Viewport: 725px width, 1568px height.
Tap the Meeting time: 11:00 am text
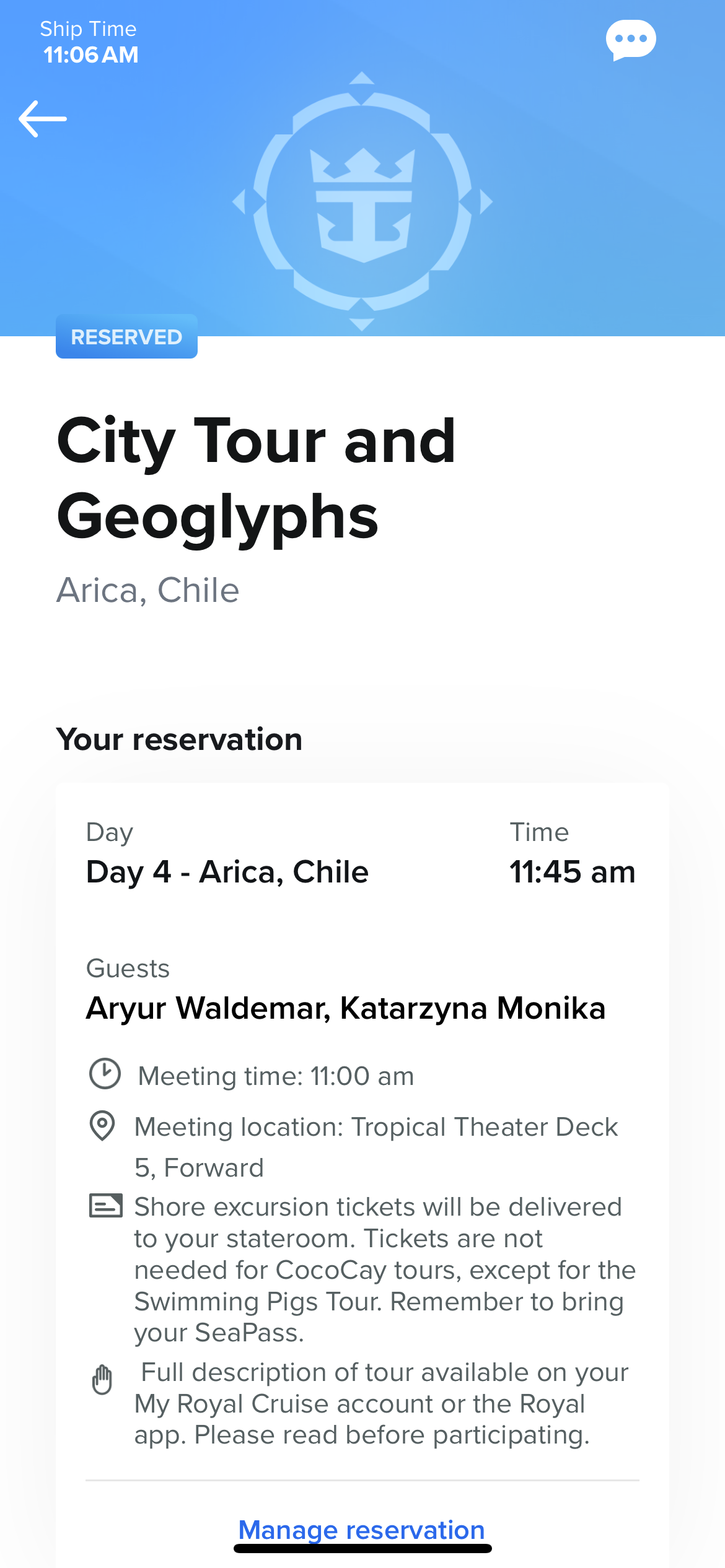[x=276, y=1076]
